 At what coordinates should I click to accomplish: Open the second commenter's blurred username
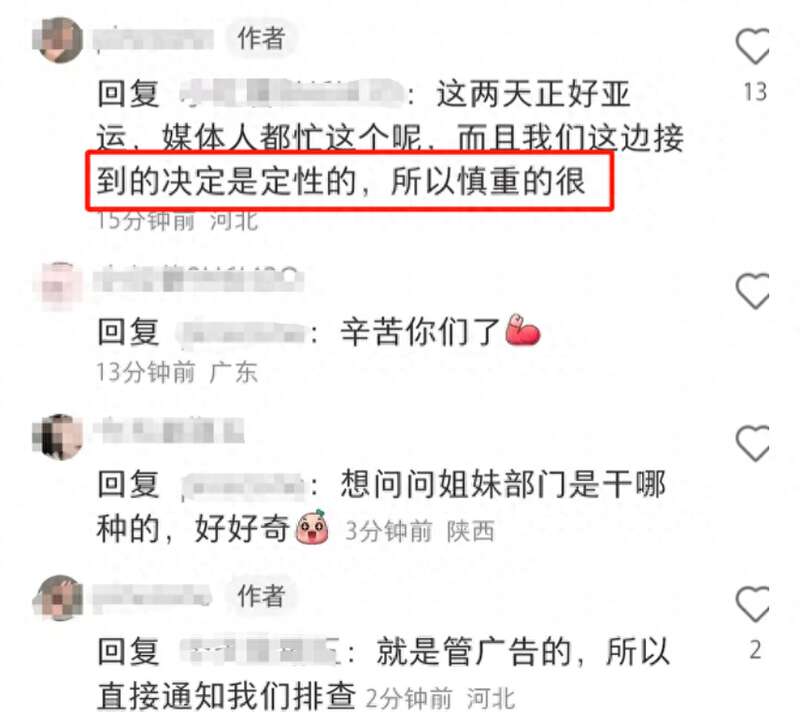pos(199,280)
